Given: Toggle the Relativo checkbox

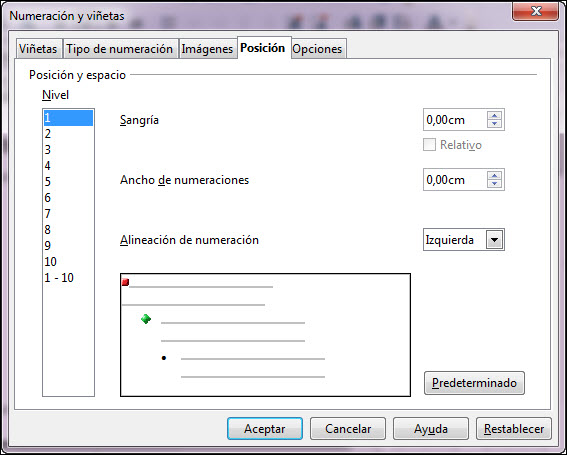Looking at the screenshot, I should [x=429, y=145].
